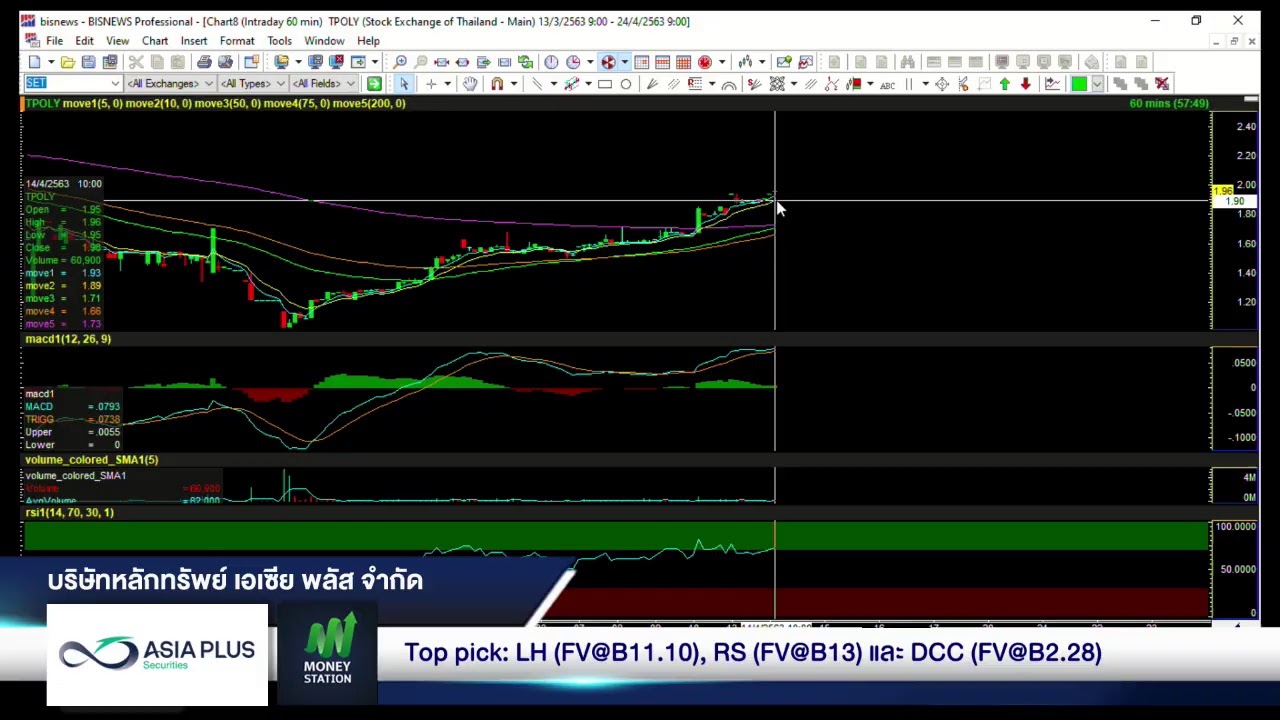Expand the crosshair tool dropdown arrow
Image resolution: width=1280 pixels, height=720 pixels.
447,84
